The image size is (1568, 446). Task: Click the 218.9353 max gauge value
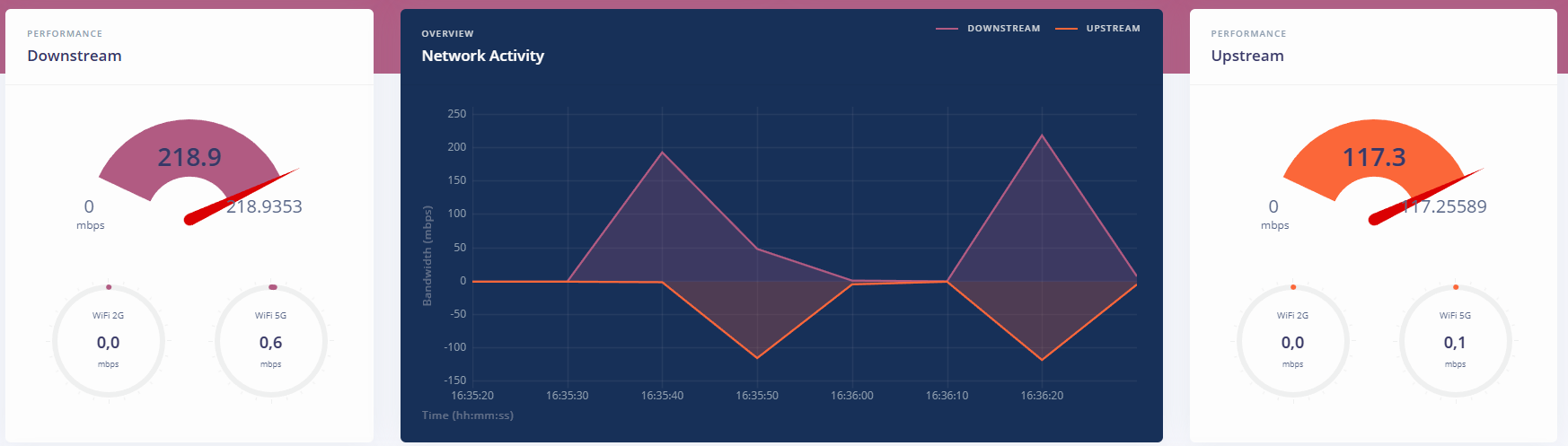coord(264,206)
